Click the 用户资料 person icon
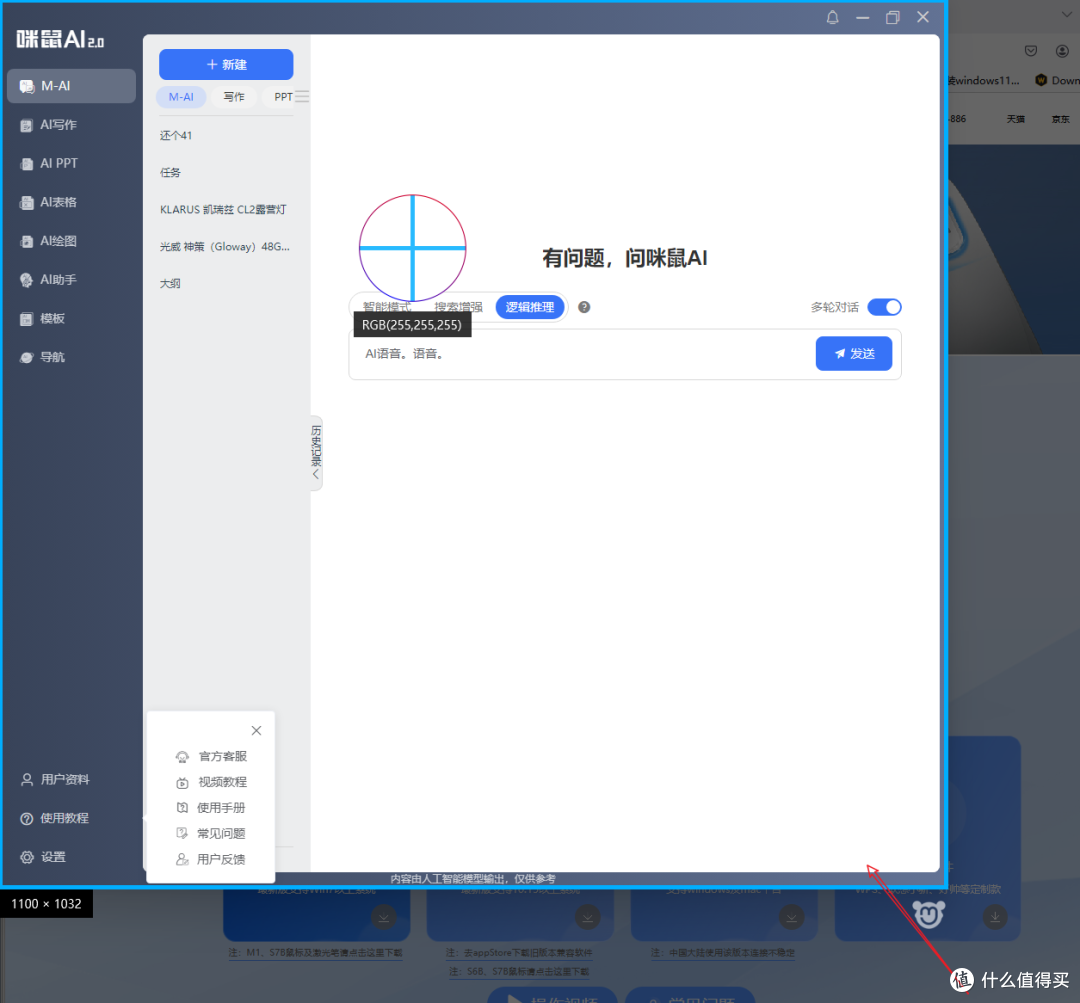The height and width of the screenshot is (1003, 1080). (x=27, y=779)
